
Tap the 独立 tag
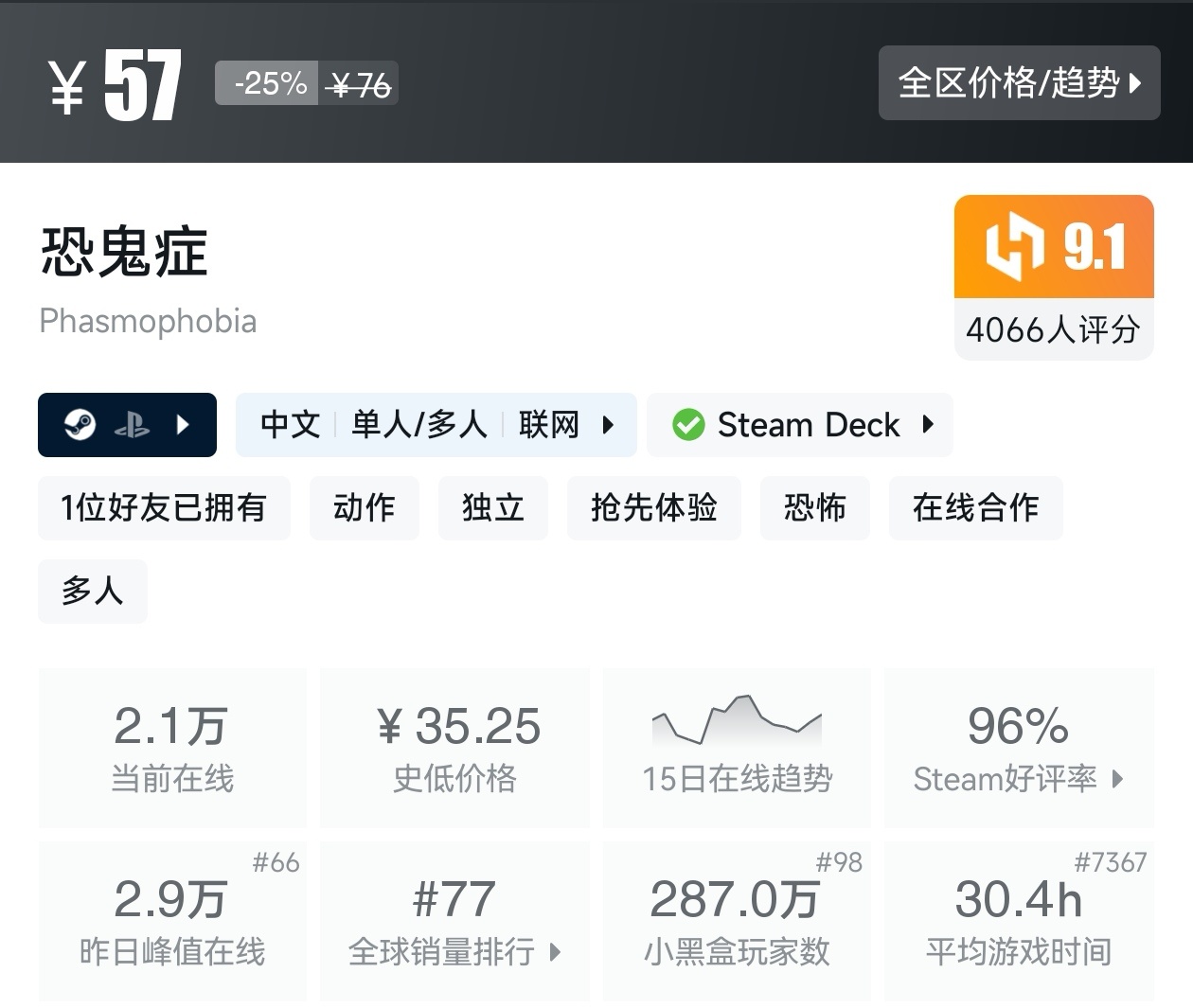492,508
